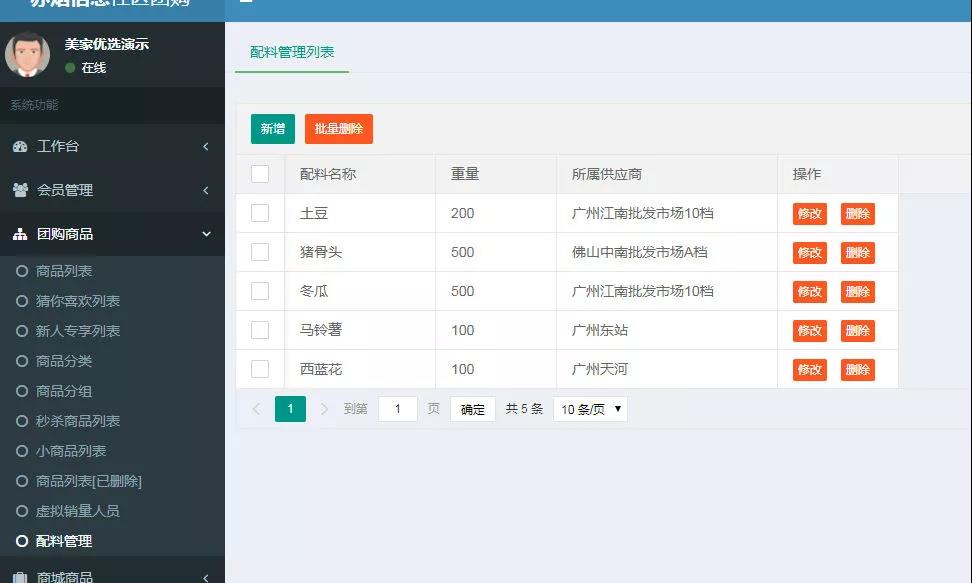Check the select-all header checkbox
972x583 pixels.
tap(260, 174)
